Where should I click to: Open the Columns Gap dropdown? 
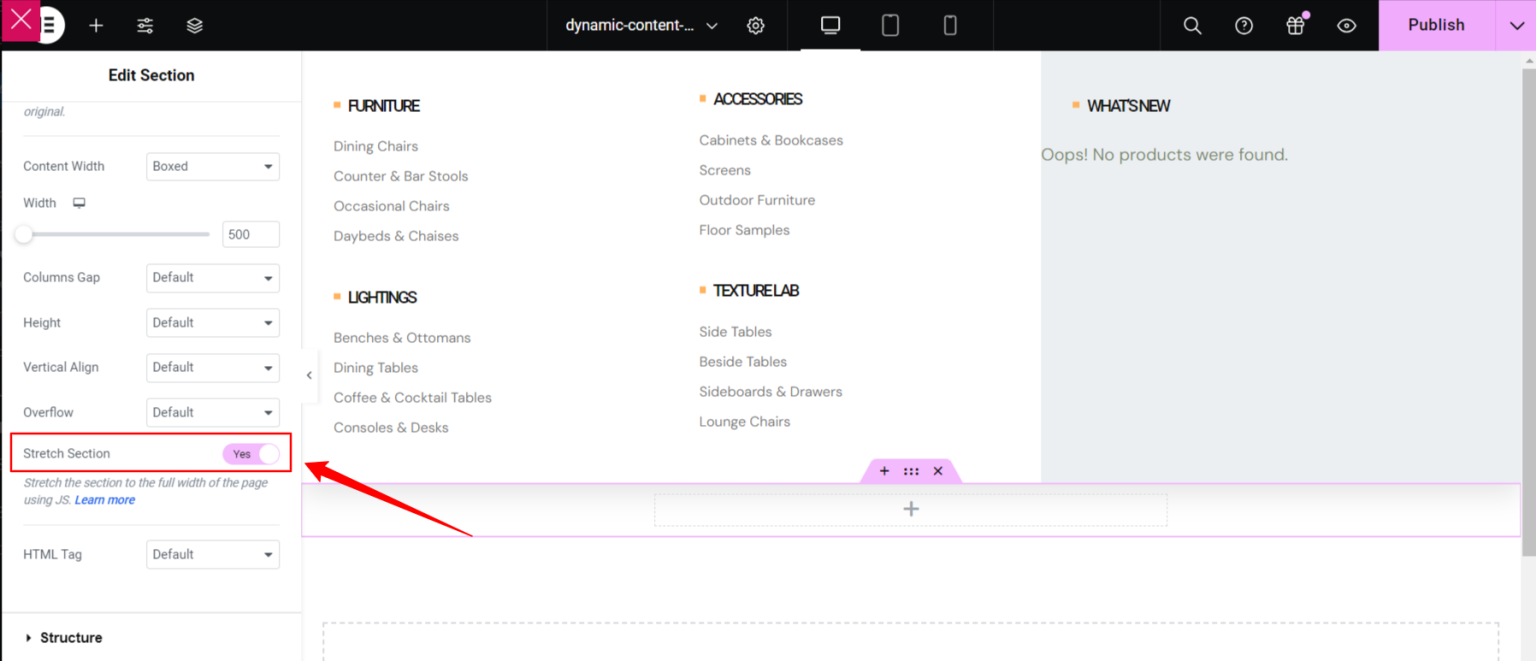point(212,277)
